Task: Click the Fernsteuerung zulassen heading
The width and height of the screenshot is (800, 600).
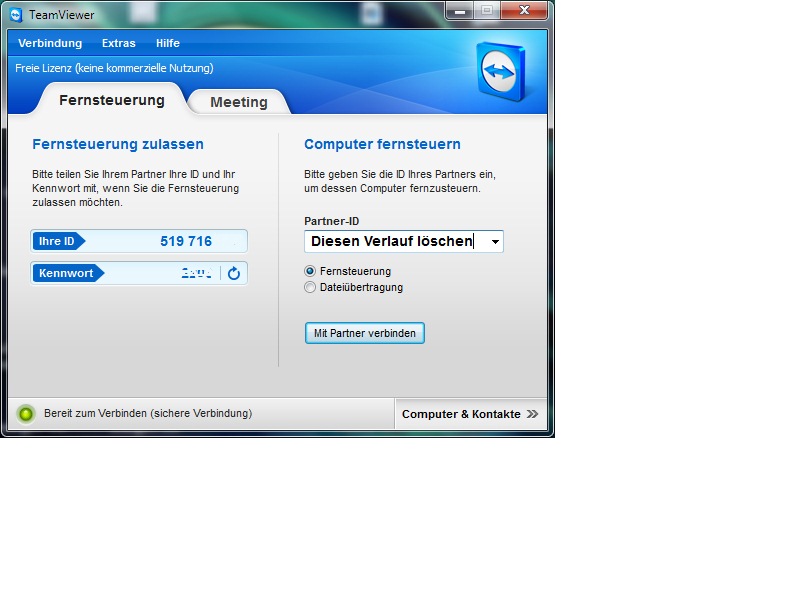Action: (x=118, y=144)
